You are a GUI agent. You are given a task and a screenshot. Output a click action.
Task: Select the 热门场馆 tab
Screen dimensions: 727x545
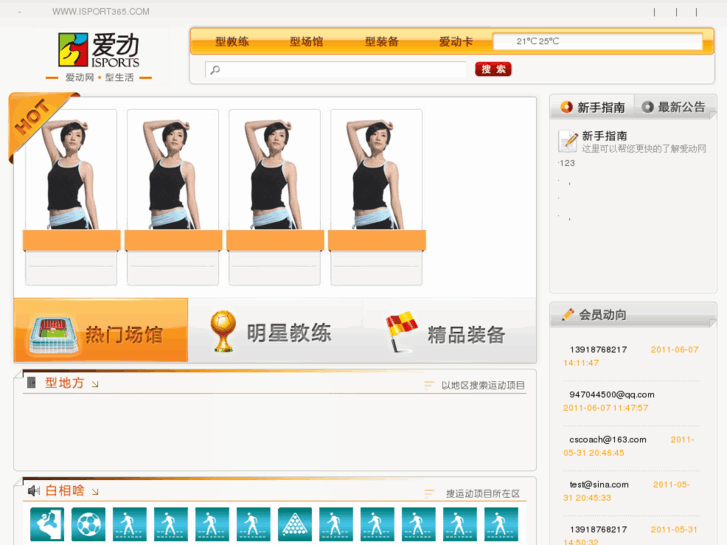pos(101,330)
